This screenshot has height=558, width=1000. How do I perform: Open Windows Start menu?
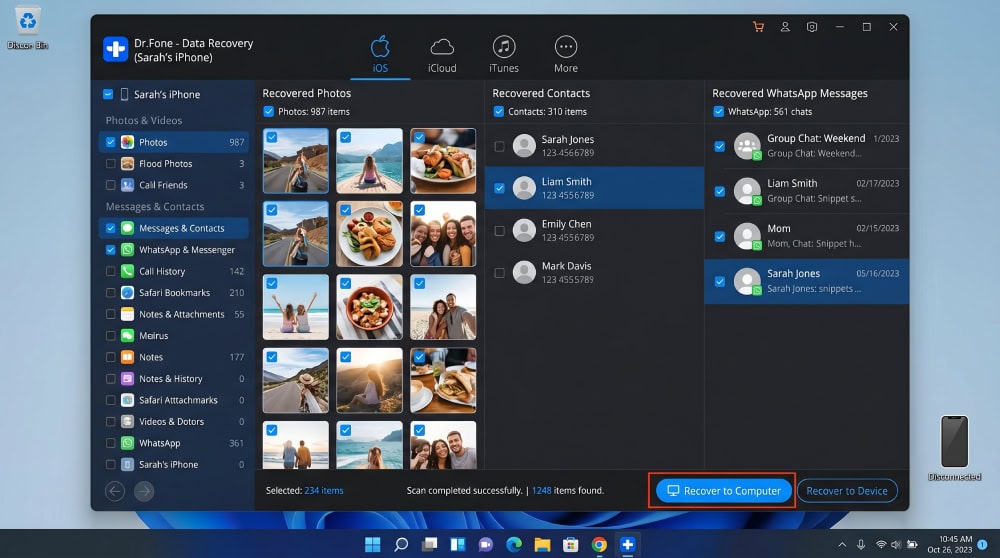click(x=372, y=544)
